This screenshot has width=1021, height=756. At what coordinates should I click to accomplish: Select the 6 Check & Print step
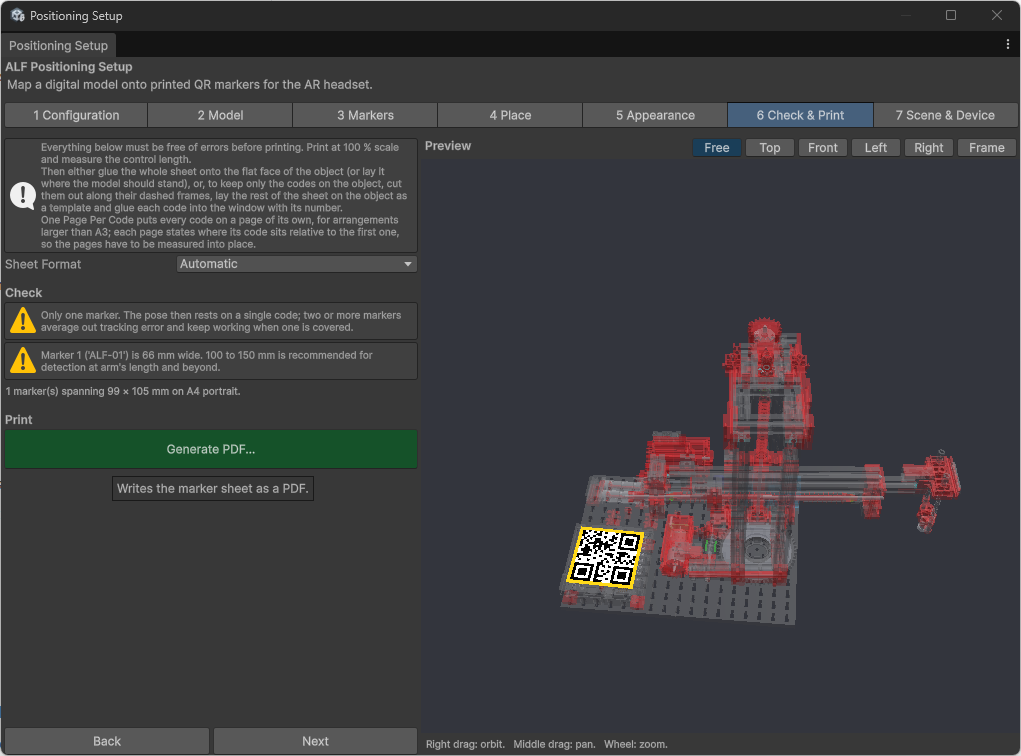point(800,115)
